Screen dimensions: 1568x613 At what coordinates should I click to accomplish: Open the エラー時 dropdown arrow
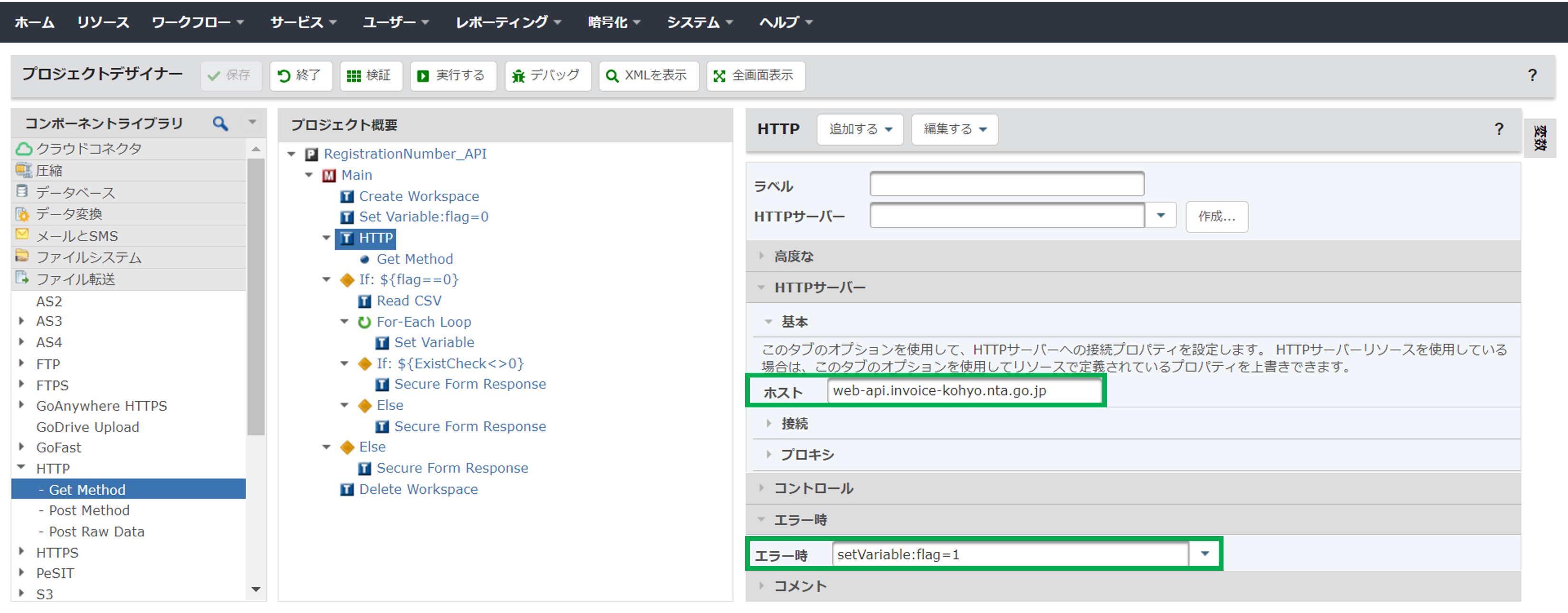point(1204,555)
